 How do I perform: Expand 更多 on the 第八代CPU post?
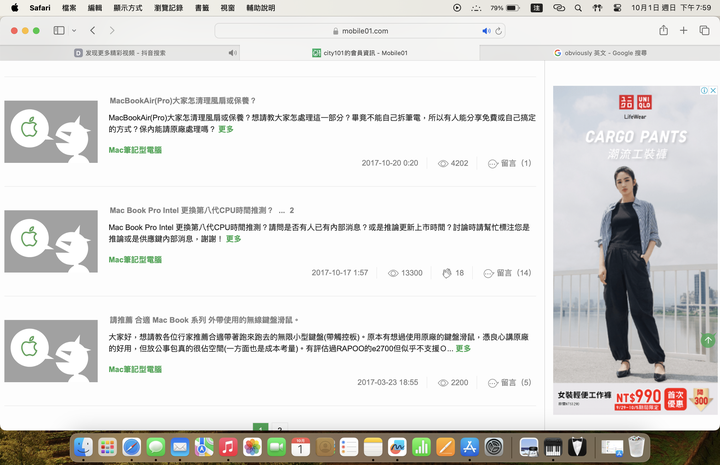tap(233, 239)
